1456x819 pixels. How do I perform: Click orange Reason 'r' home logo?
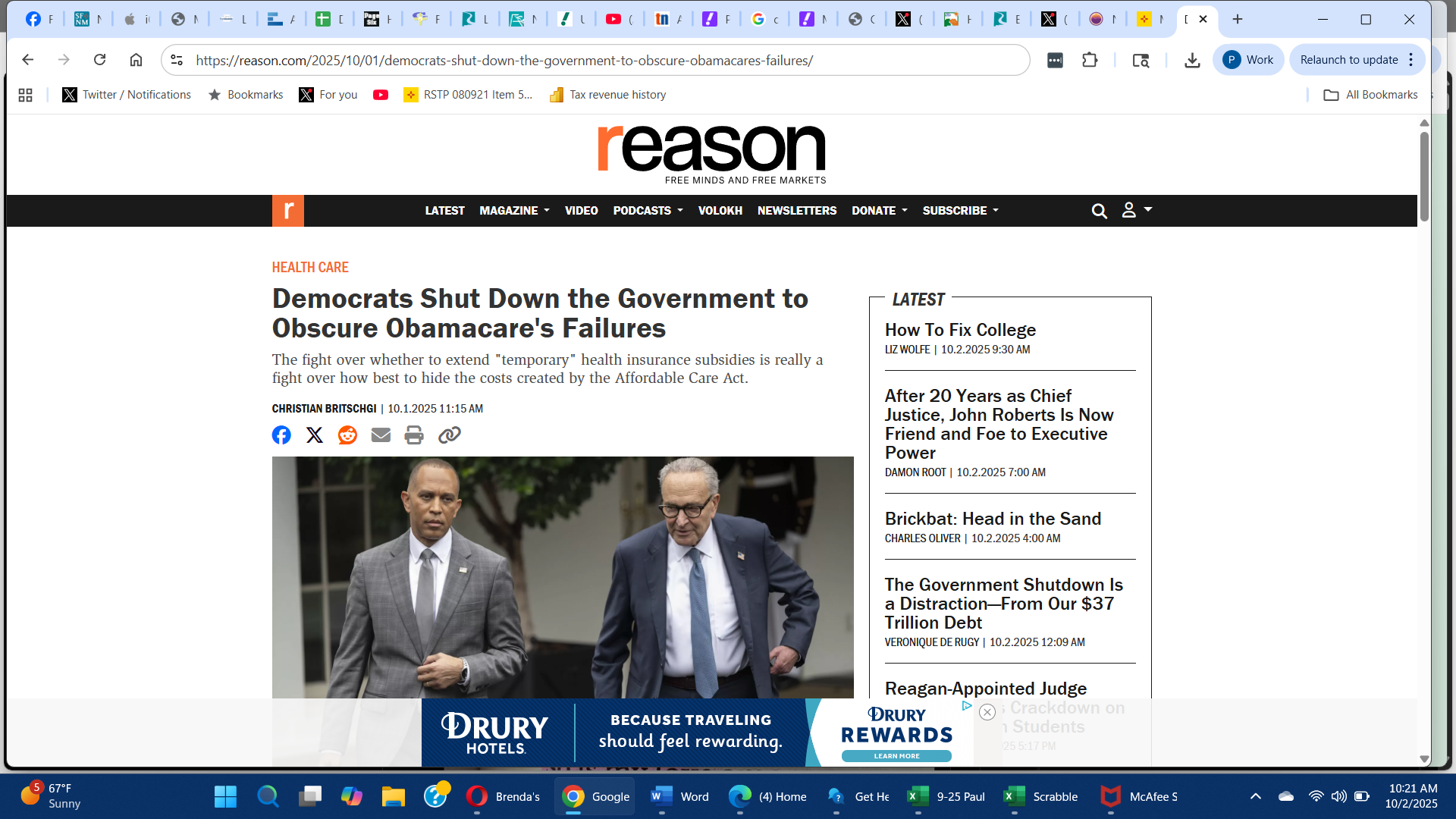(x=288, y=211)
